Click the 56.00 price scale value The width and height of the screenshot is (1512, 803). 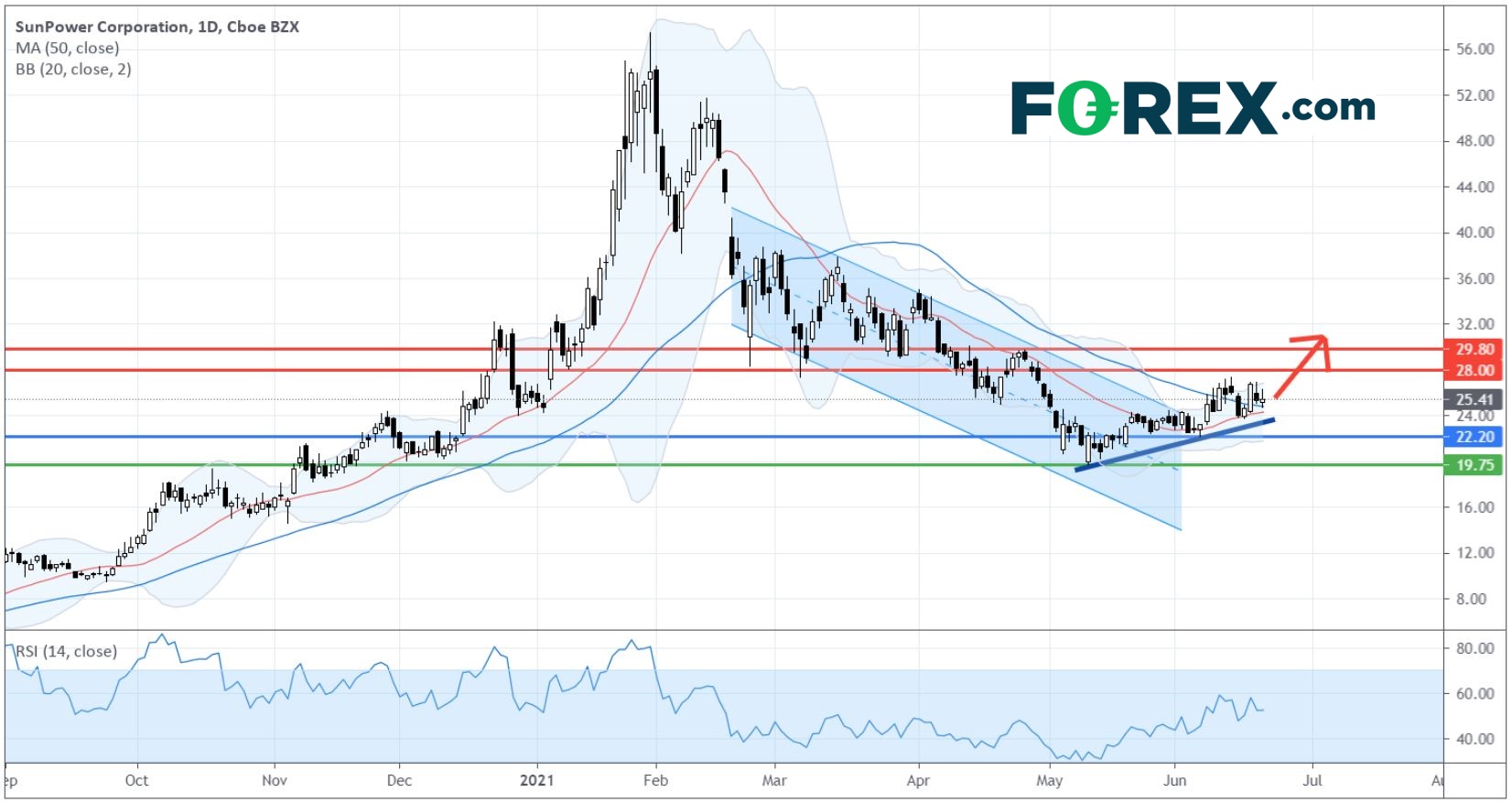pos(1474,49)
